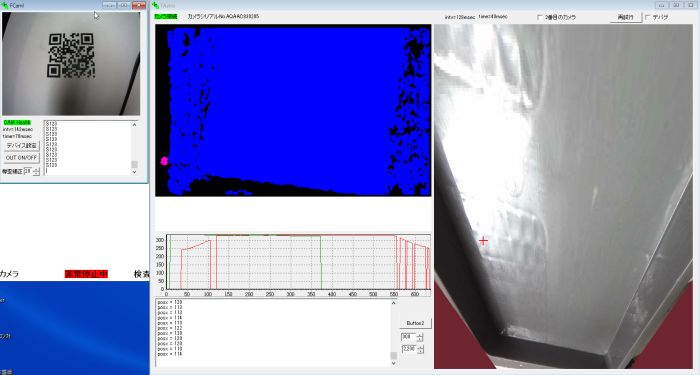The width and height of the screenshot is (700, 375).
Task: Toggle the debug checkbox beside the re-run button
Action: tap(647, 17)
